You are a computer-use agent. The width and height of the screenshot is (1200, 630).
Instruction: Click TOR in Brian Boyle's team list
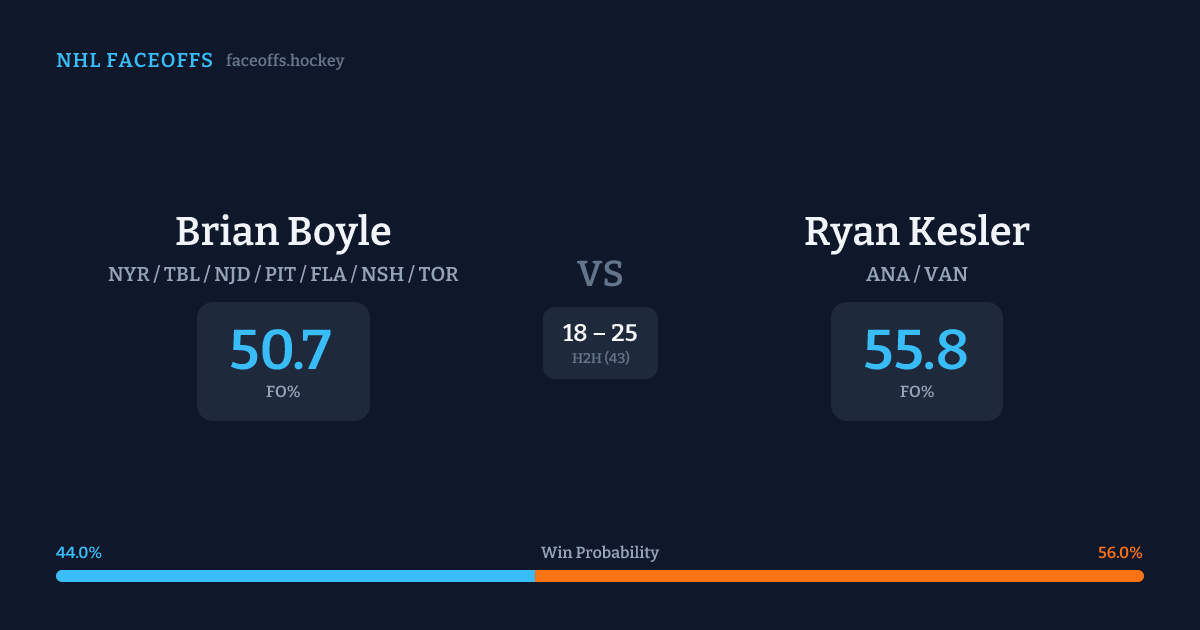point(439,274)
